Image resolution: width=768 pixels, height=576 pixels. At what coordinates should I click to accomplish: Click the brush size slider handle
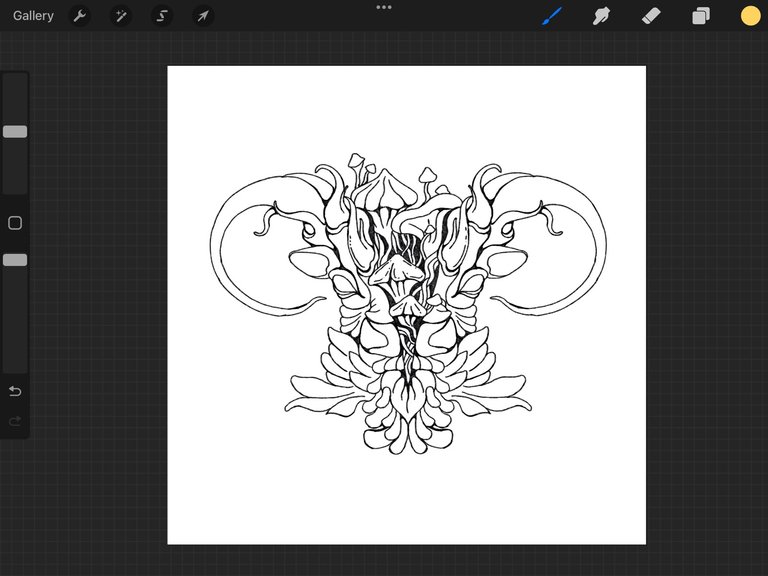click(x=15, y=131)
